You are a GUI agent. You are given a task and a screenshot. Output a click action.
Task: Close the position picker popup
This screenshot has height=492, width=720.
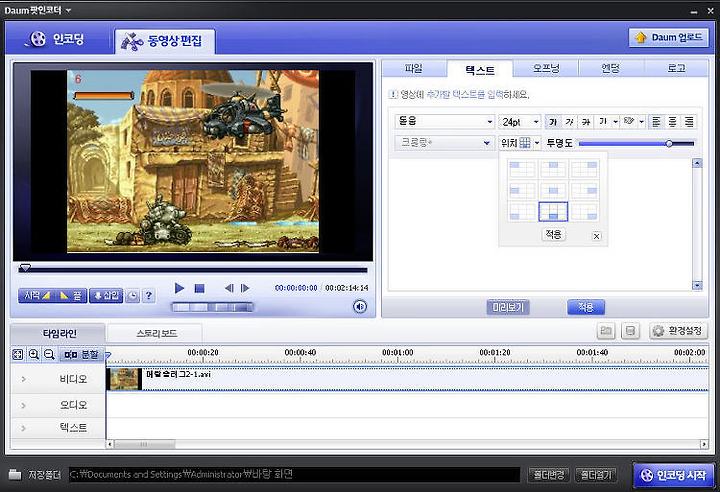click(596, 236)
